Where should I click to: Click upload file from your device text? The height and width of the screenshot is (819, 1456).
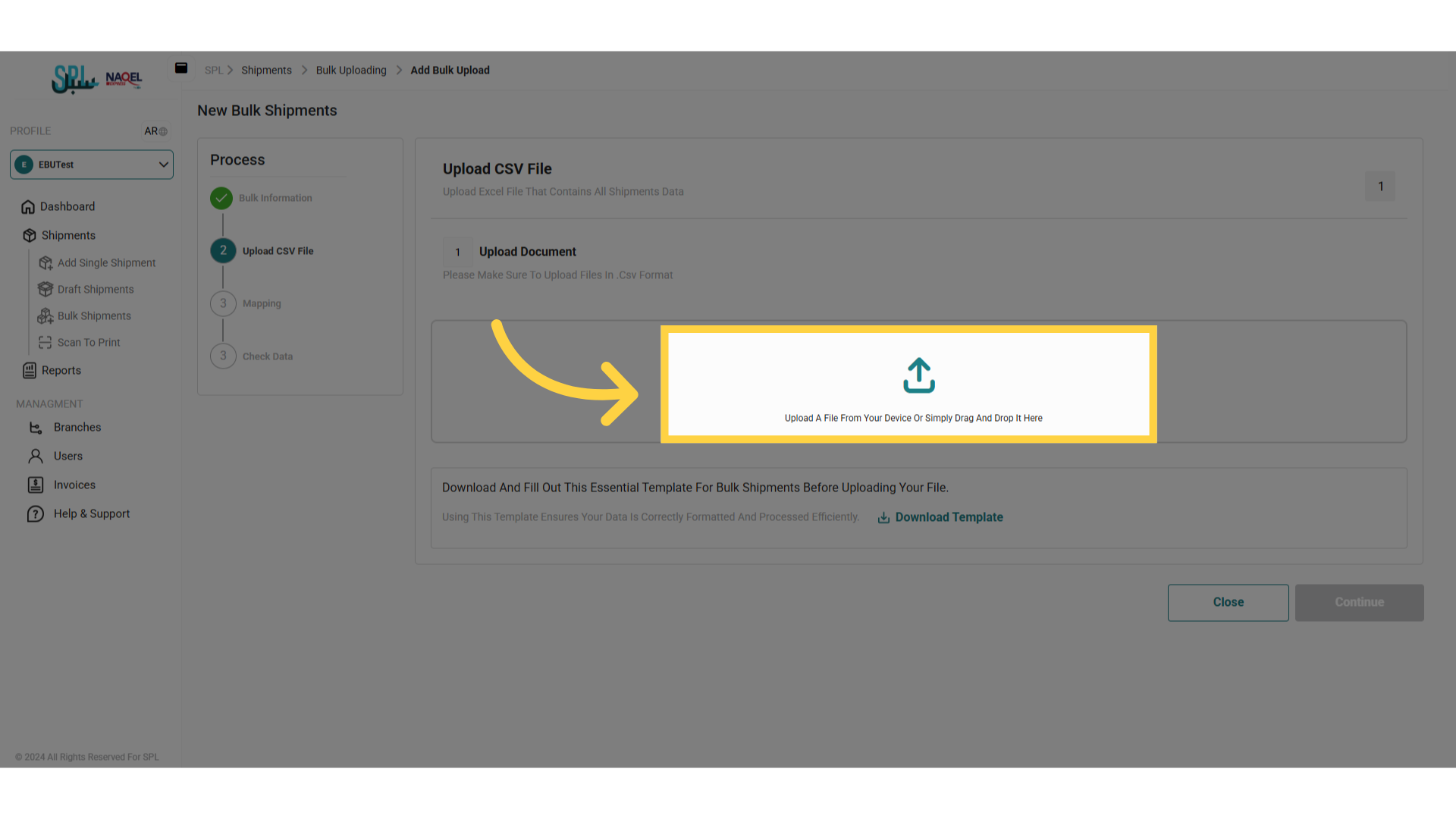913,419
